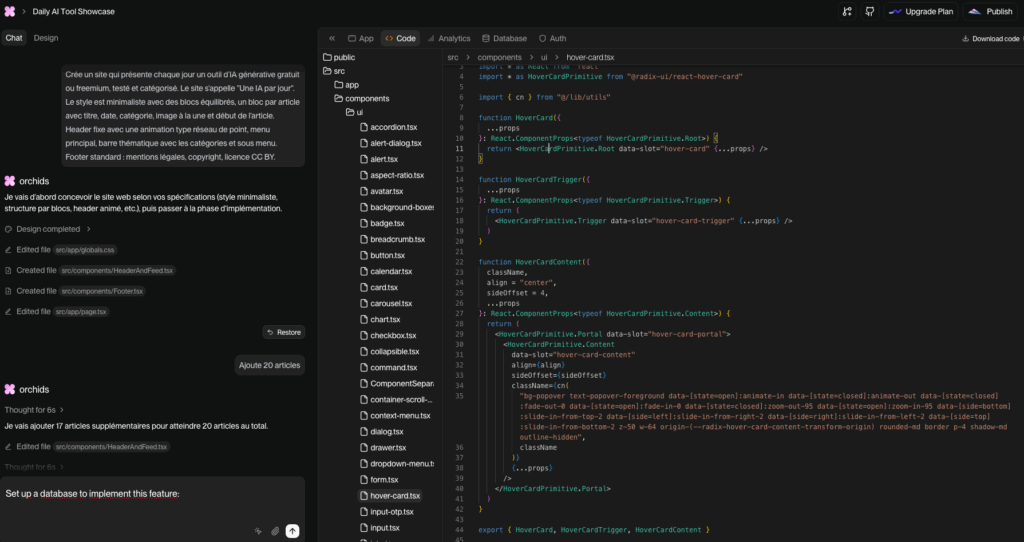Open the git branch version control icon

(x=847, y=11)
